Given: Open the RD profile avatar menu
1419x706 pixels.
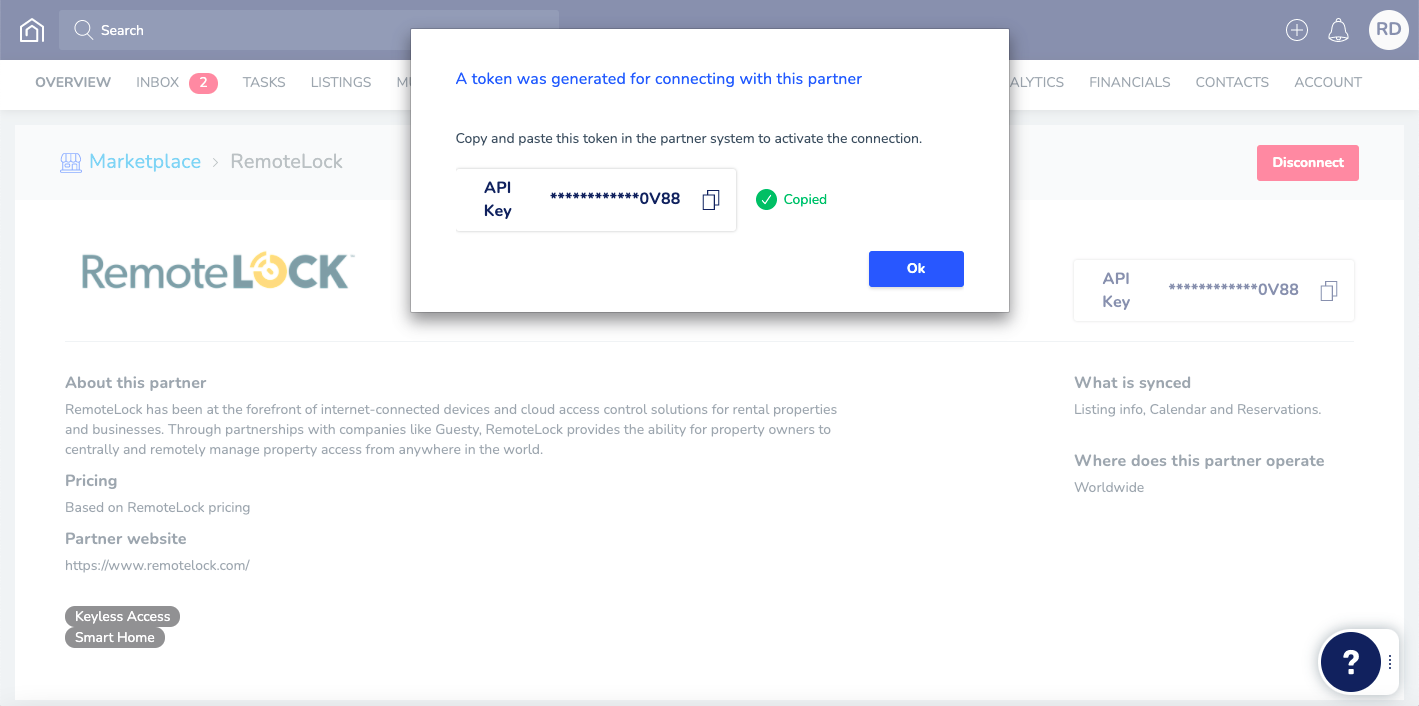Looking at the screenshot, I should point(1388,30).
